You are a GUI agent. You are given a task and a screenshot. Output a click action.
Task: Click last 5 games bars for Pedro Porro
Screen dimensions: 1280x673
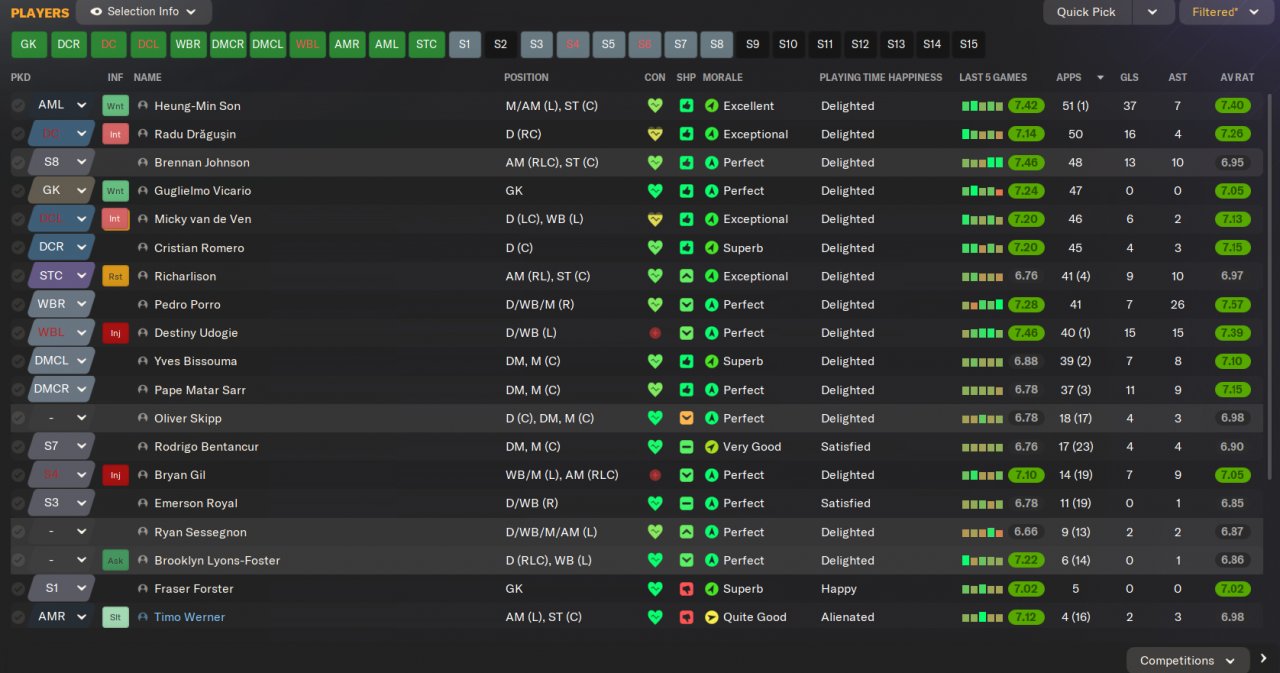coord(983,304)
